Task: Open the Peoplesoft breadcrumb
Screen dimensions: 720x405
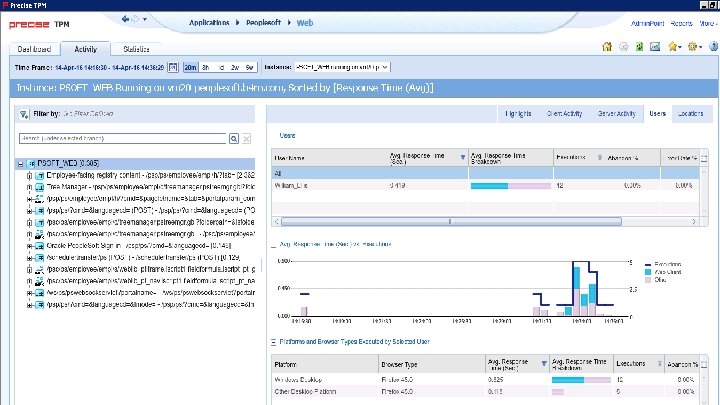Action: 263,22
